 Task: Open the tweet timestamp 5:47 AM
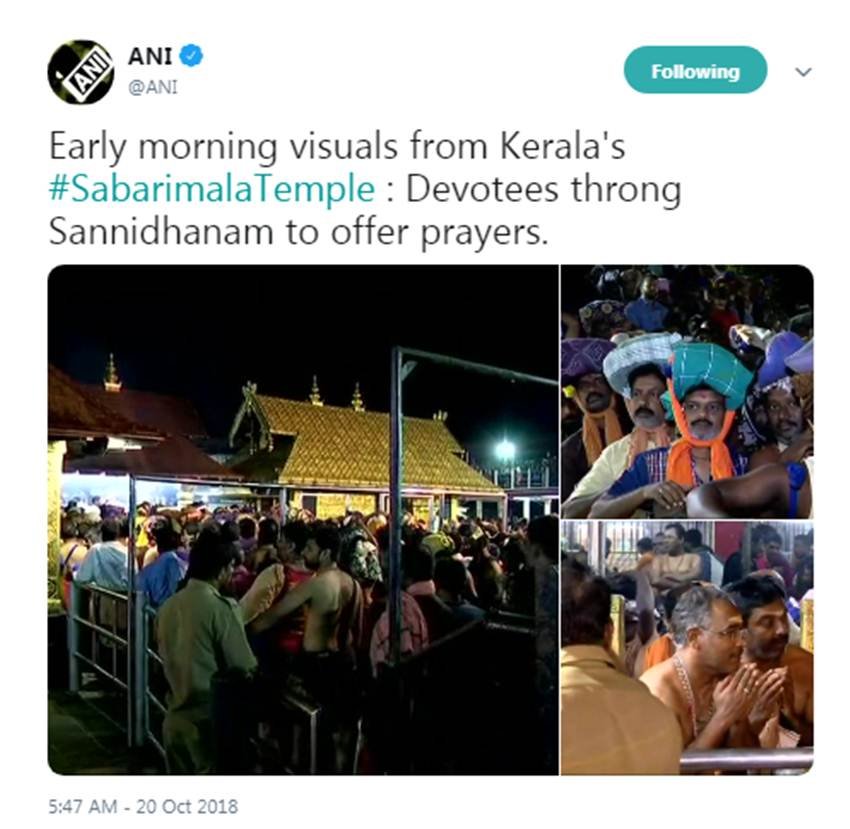point(83,806)
